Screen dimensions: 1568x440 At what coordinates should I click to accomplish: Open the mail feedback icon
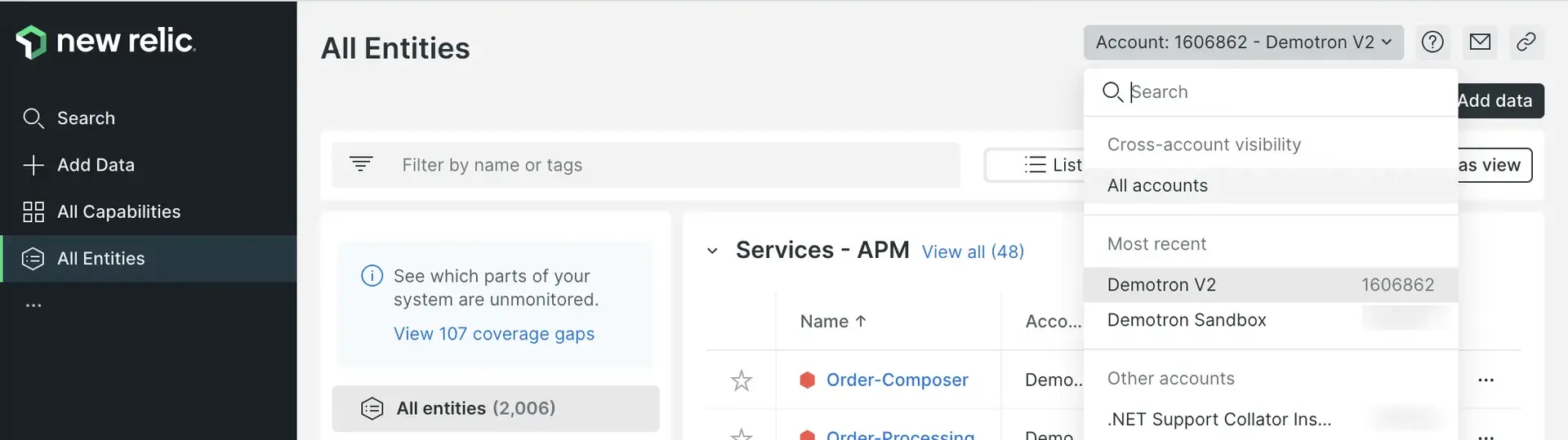[x=1480, y=42]
